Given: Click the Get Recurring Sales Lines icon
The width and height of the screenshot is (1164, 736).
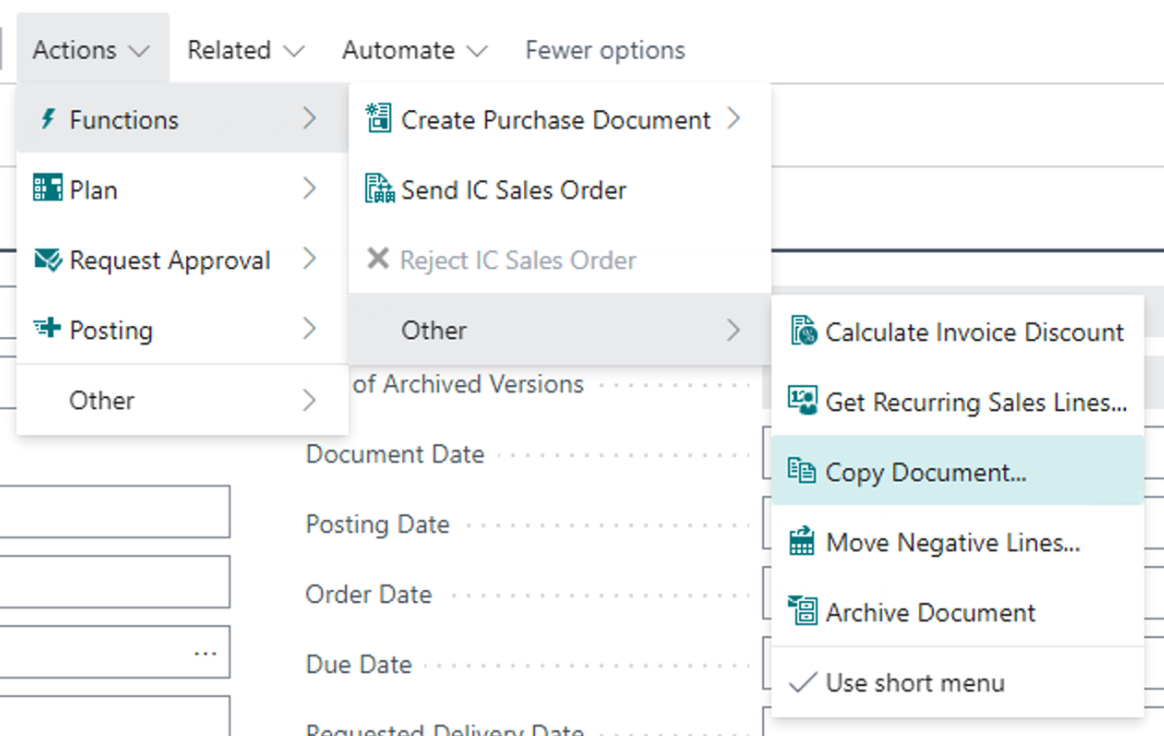Looking at the screenshot, I should (803, 402).
